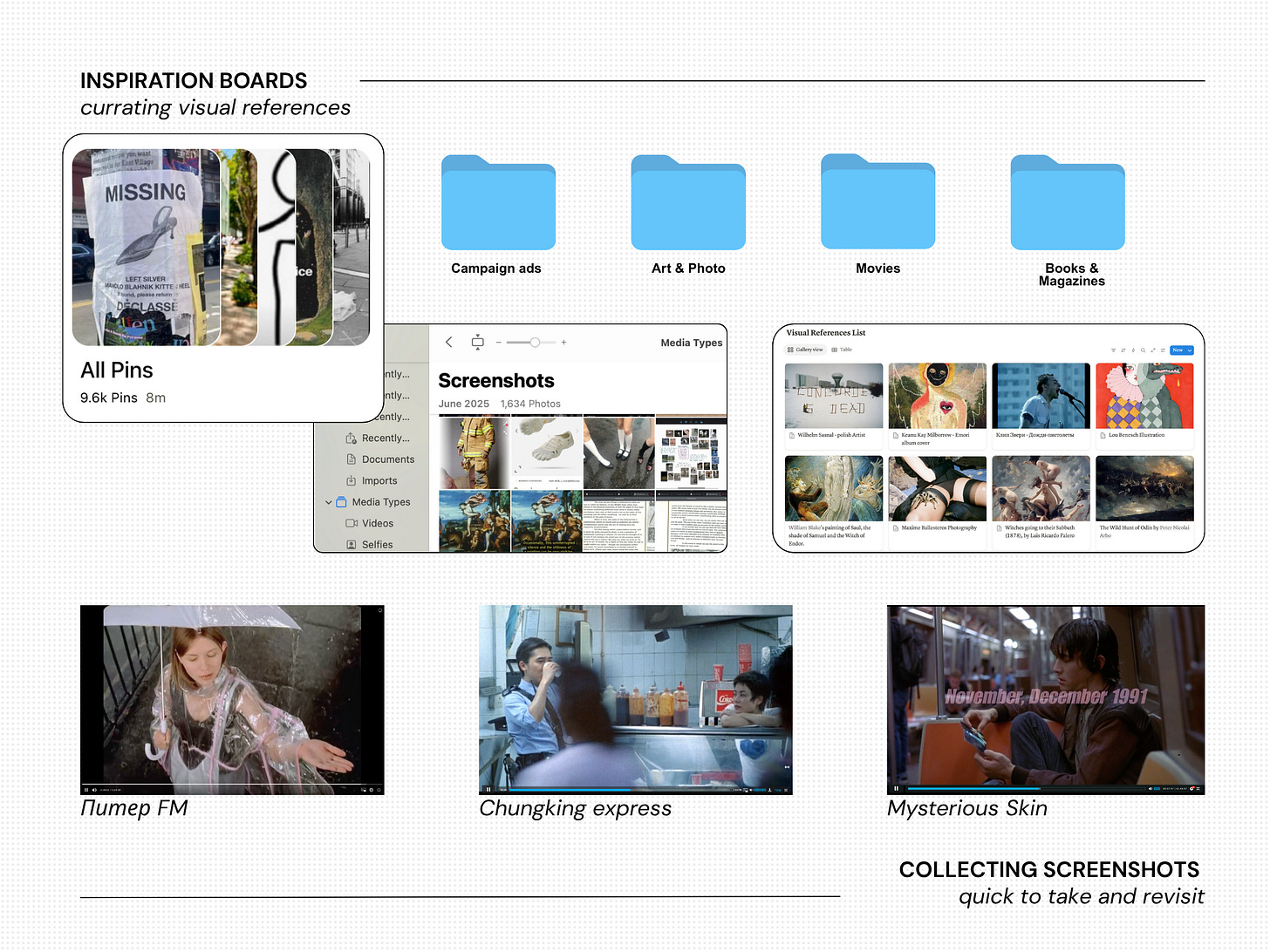
Task: Pause the Питер FM video player
Action: click(86, 790)
